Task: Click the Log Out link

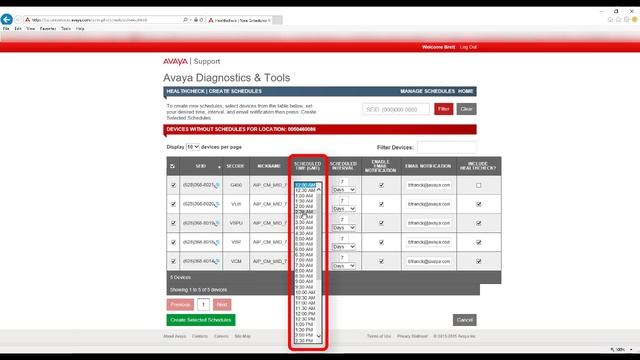Action: coord(468,47)
